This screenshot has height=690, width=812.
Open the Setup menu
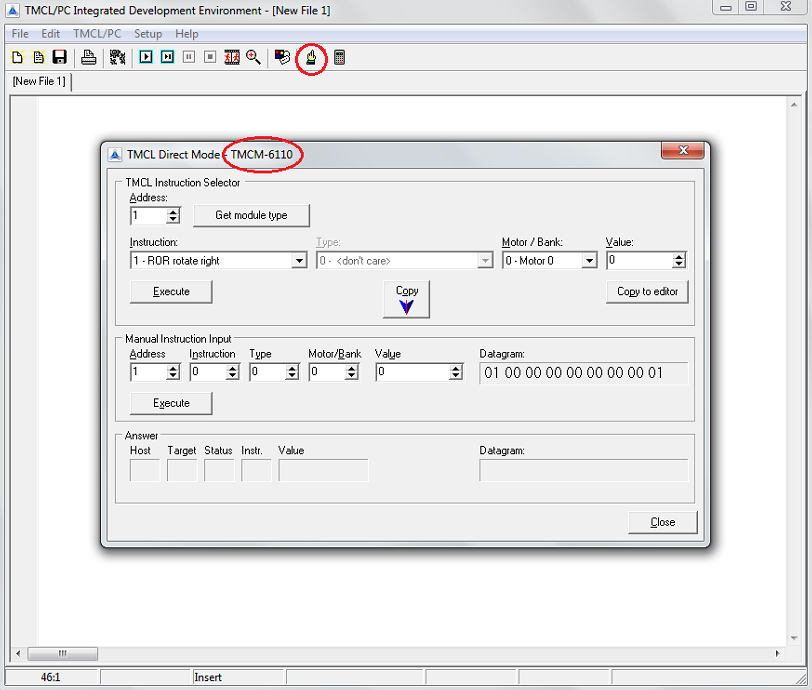point(148,34)
